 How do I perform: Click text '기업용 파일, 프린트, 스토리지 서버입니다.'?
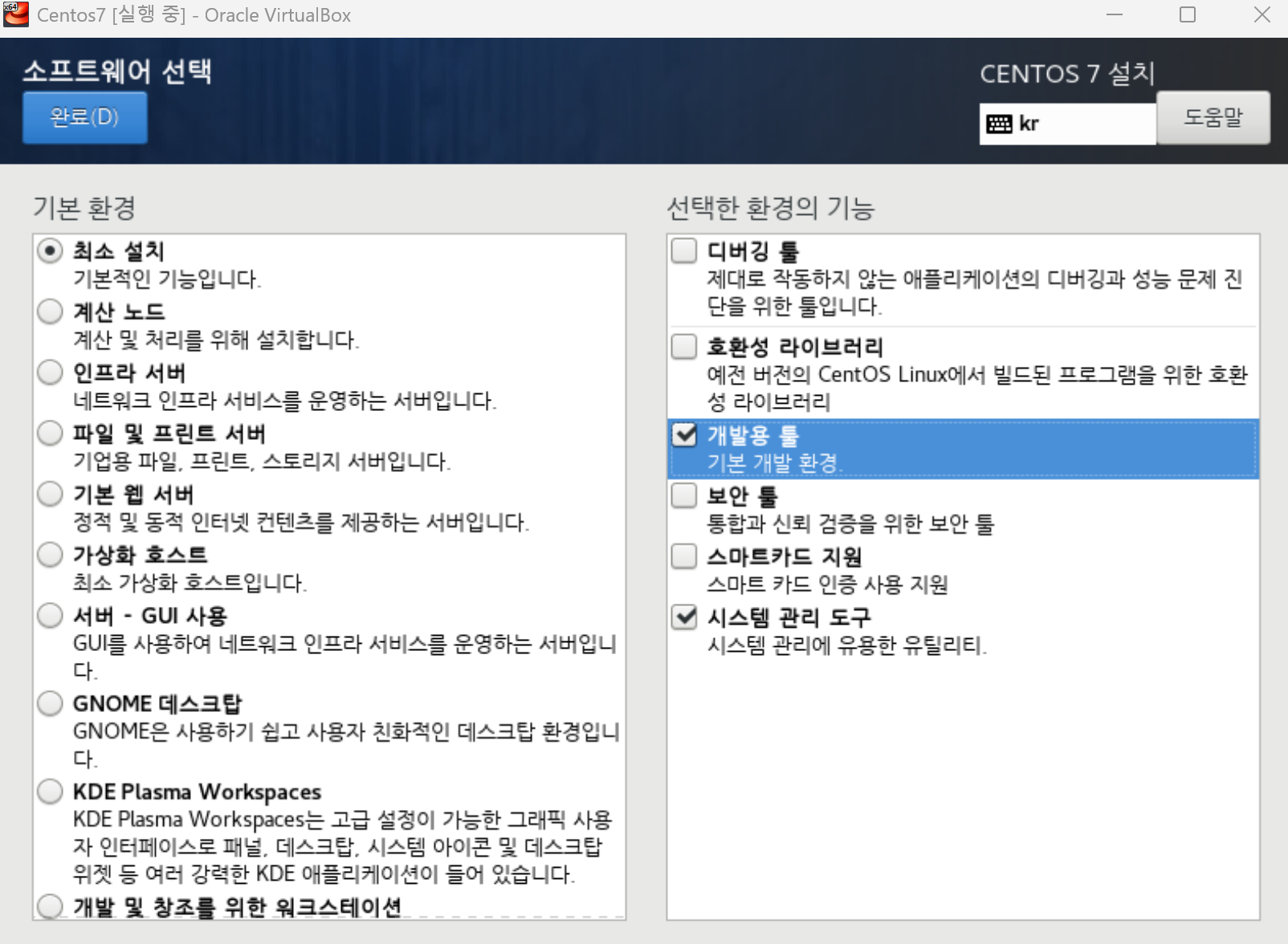(262, 462)
